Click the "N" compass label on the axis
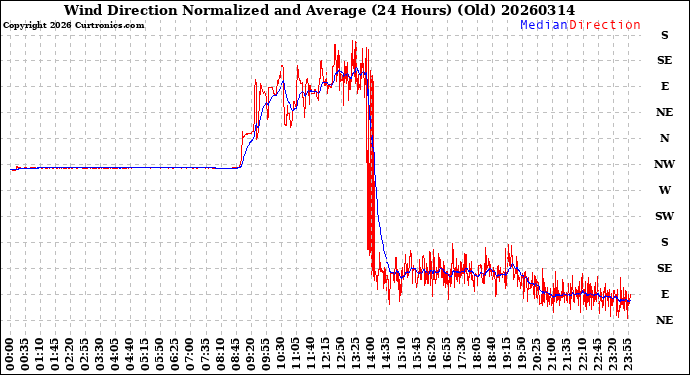This screenshot has width=690, height=375. click(664, 138)
